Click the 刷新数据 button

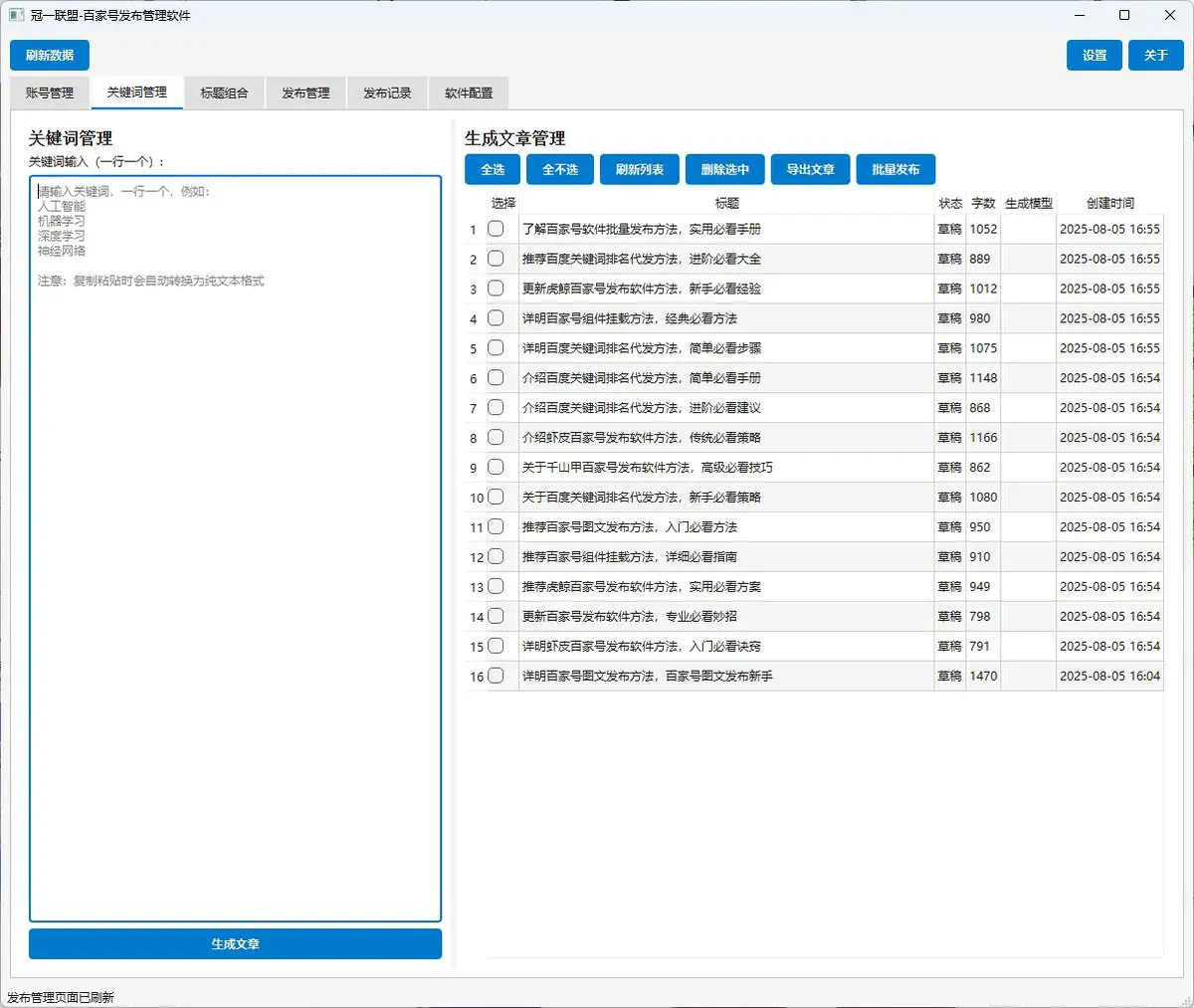click(50, 56)
